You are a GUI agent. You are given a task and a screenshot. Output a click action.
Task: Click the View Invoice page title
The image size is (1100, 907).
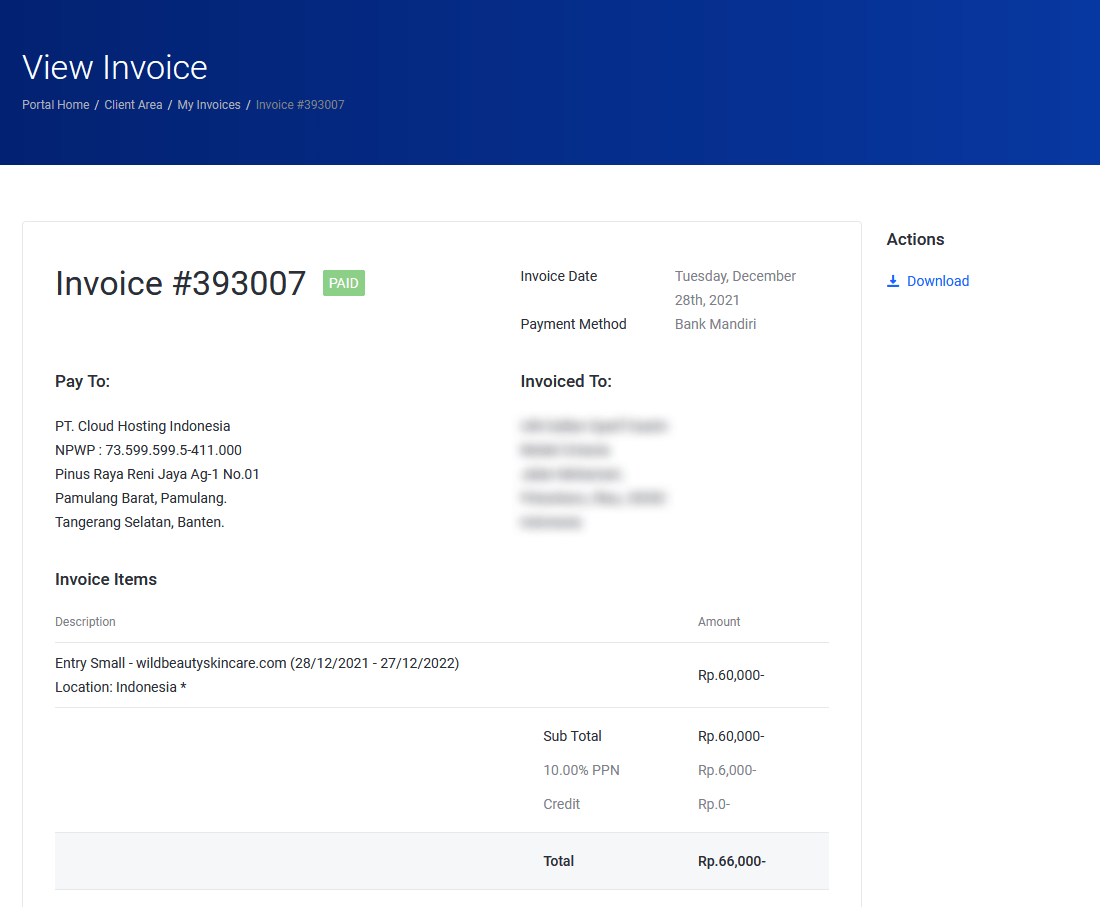(115, 67)
